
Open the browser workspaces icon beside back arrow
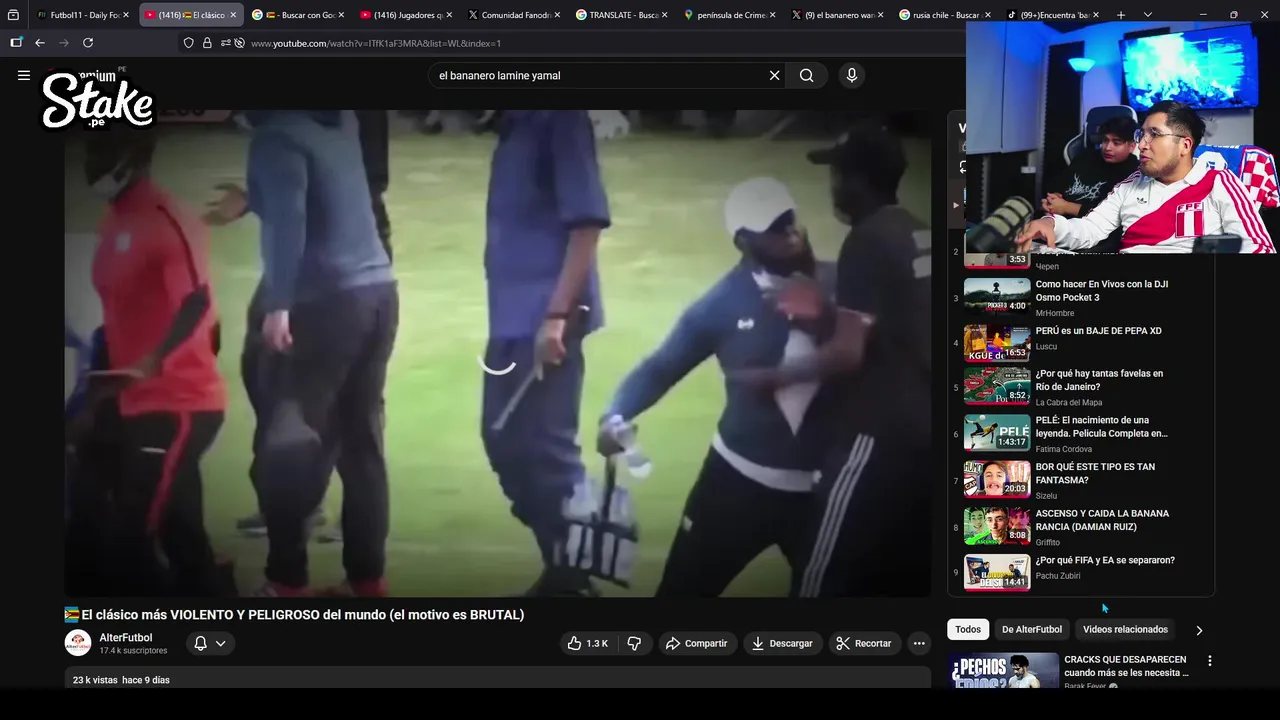pos(16,43)
